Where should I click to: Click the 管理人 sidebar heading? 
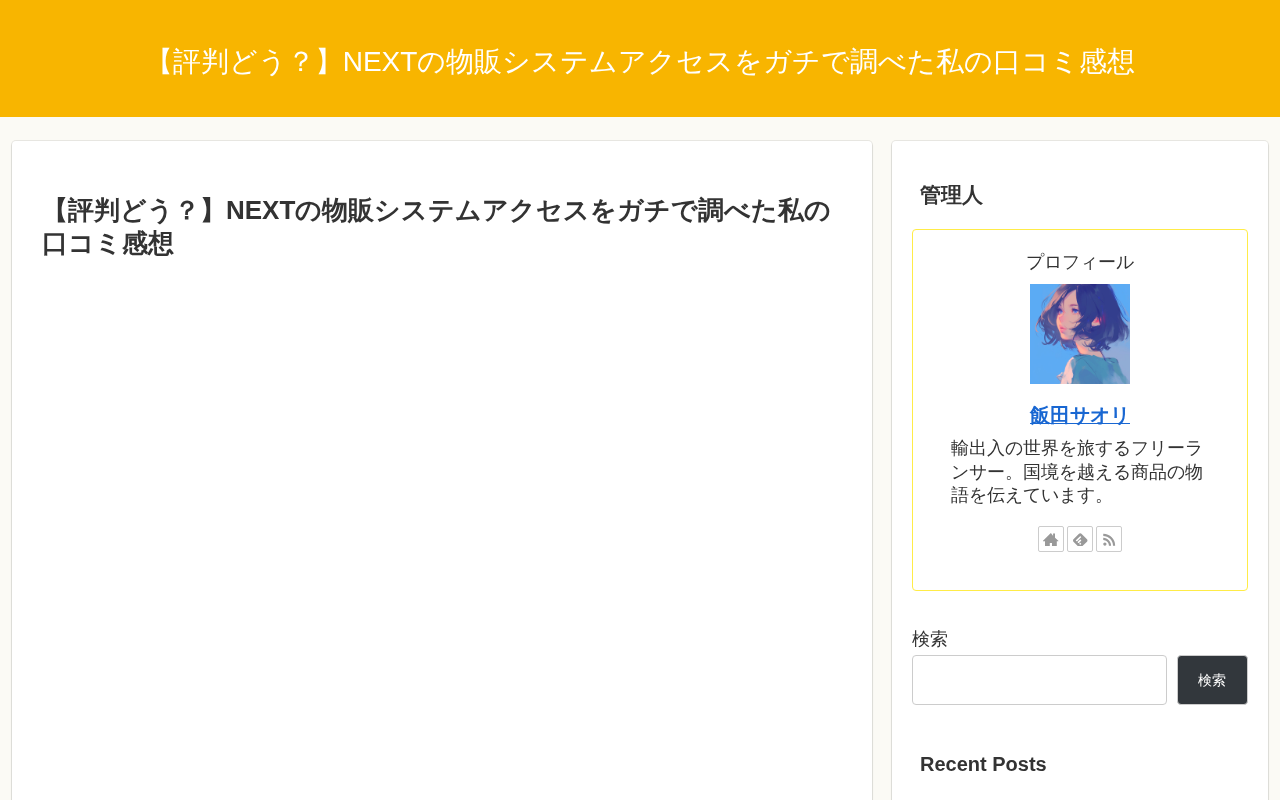point(951,195)
